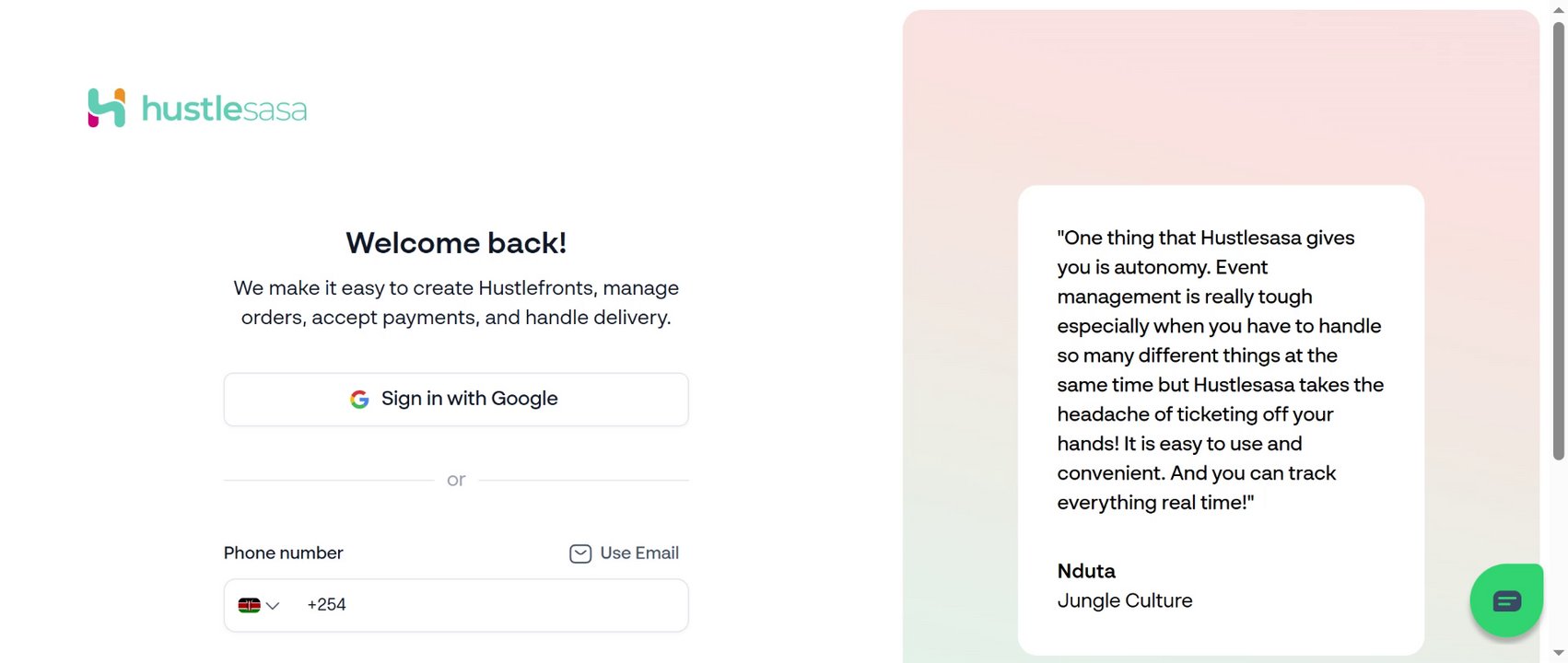Switch to the Use Email option
Screen dimensions: 1568x663
click(x=638, y=553)
